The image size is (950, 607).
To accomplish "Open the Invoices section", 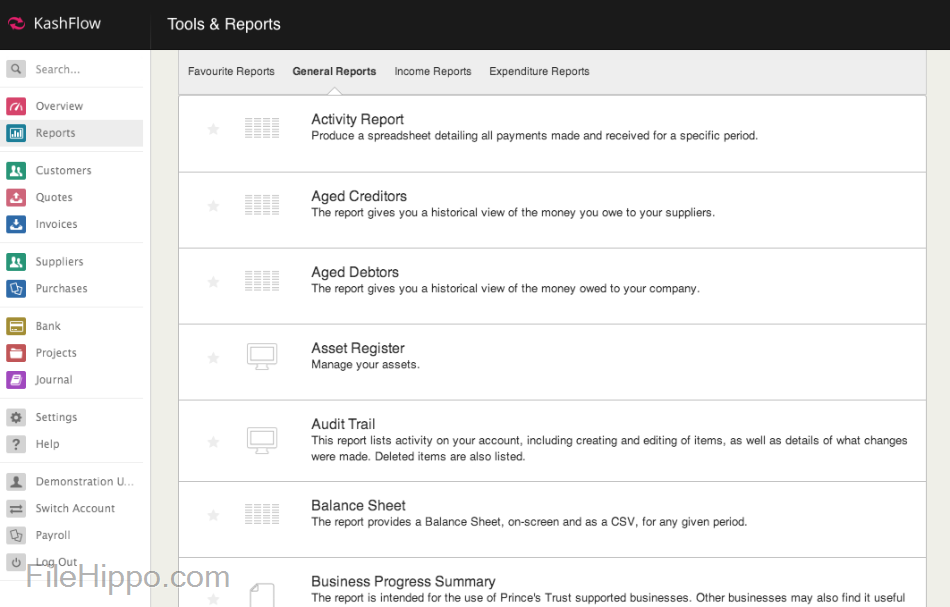I will (x=56, y=224).
